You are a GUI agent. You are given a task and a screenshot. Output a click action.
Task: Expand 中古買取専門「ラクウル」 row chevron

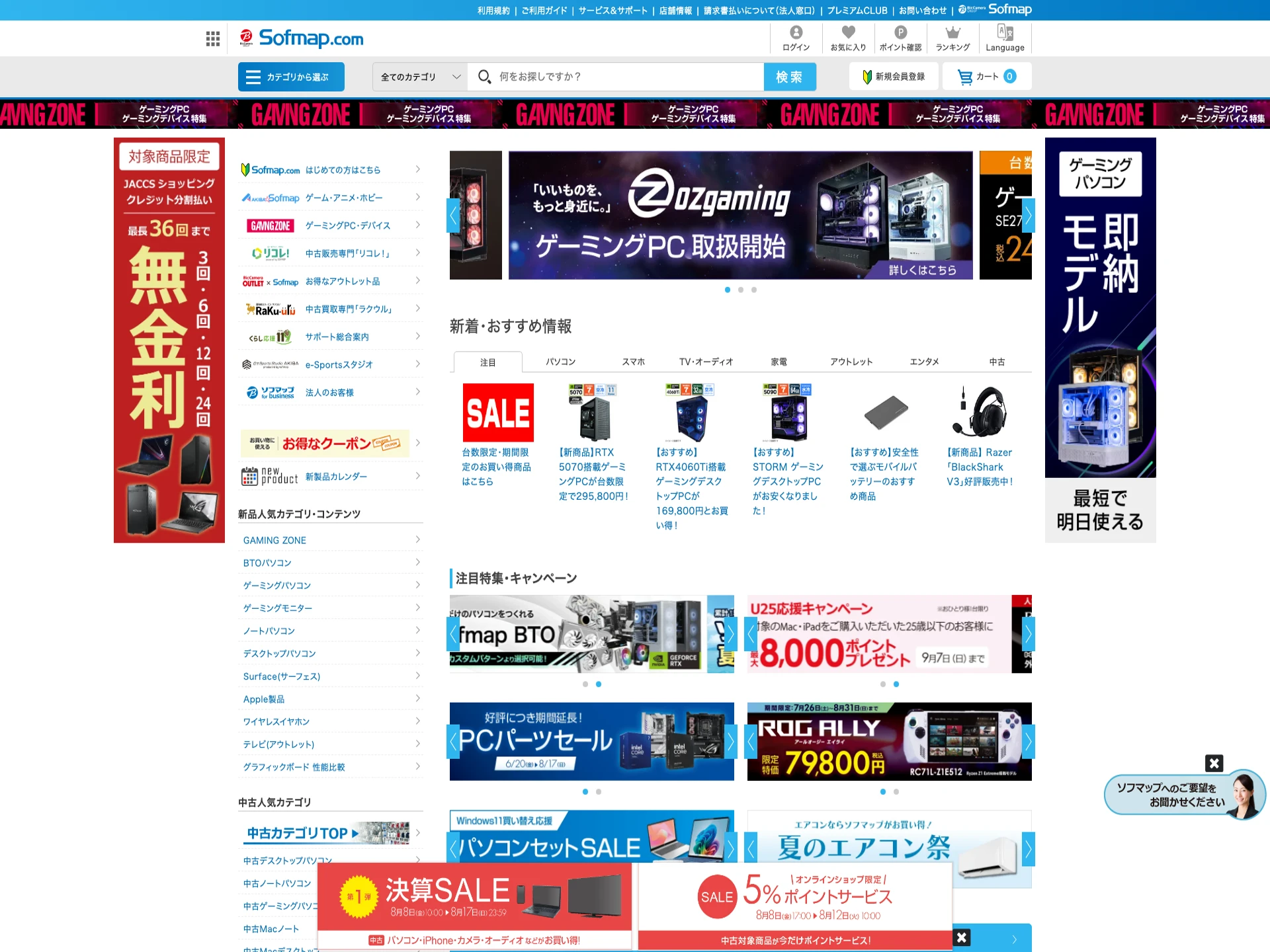418,308
